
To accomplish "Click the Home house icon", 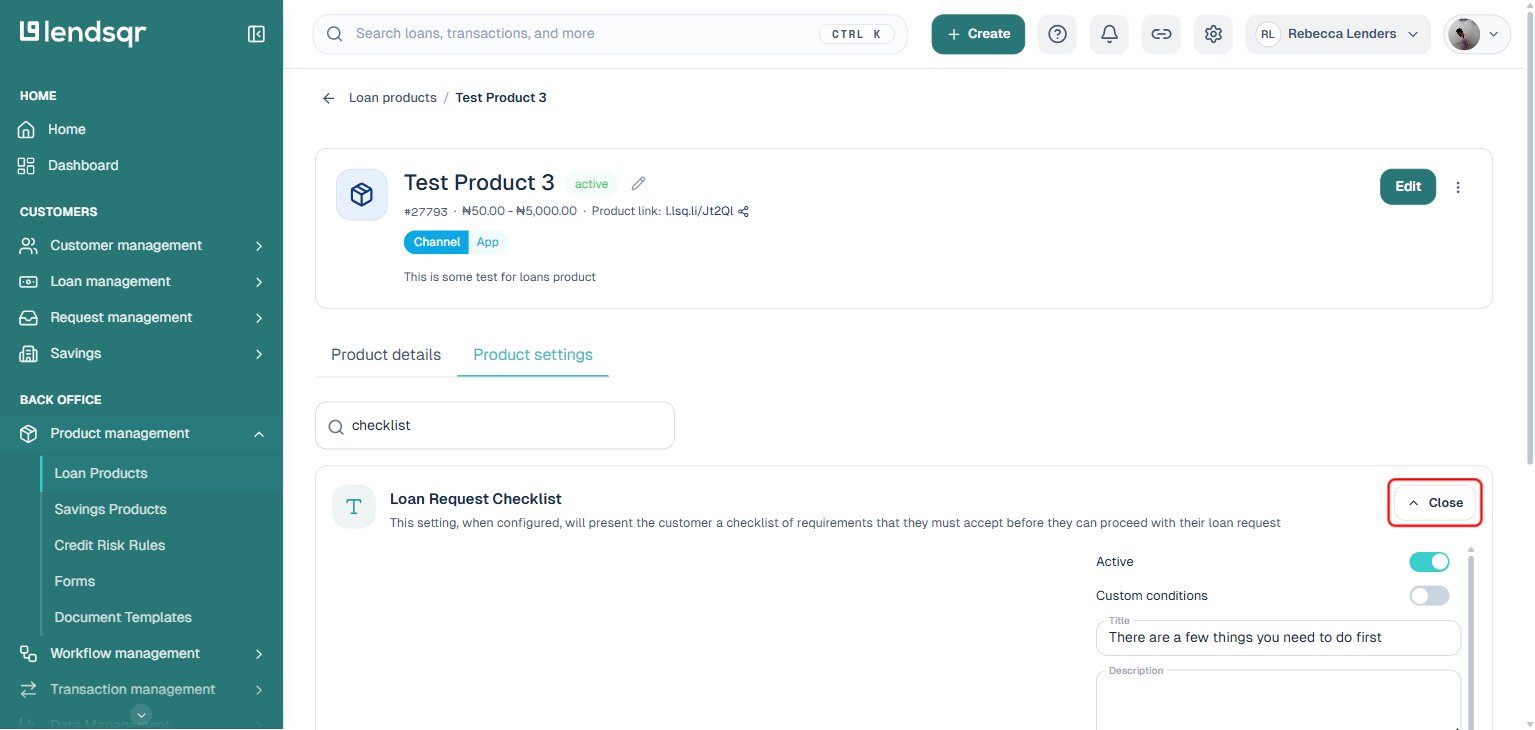I will pos(27,129).
